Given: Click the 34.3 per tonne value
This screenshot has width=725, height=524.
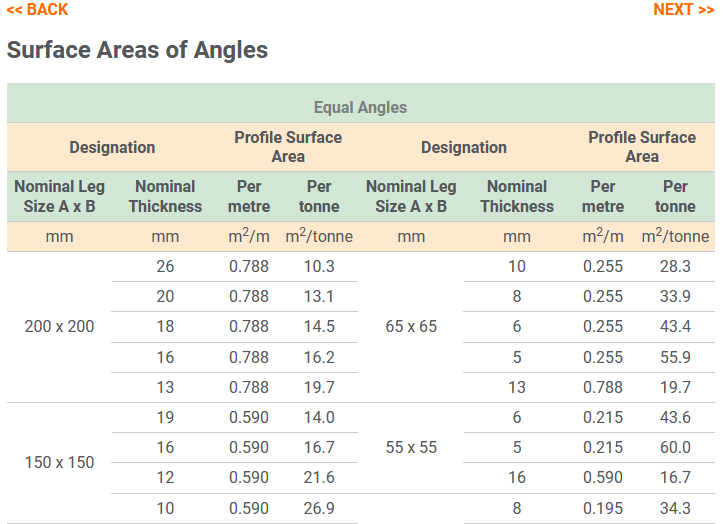Looking at the screenshot, I should pos(675,509).
